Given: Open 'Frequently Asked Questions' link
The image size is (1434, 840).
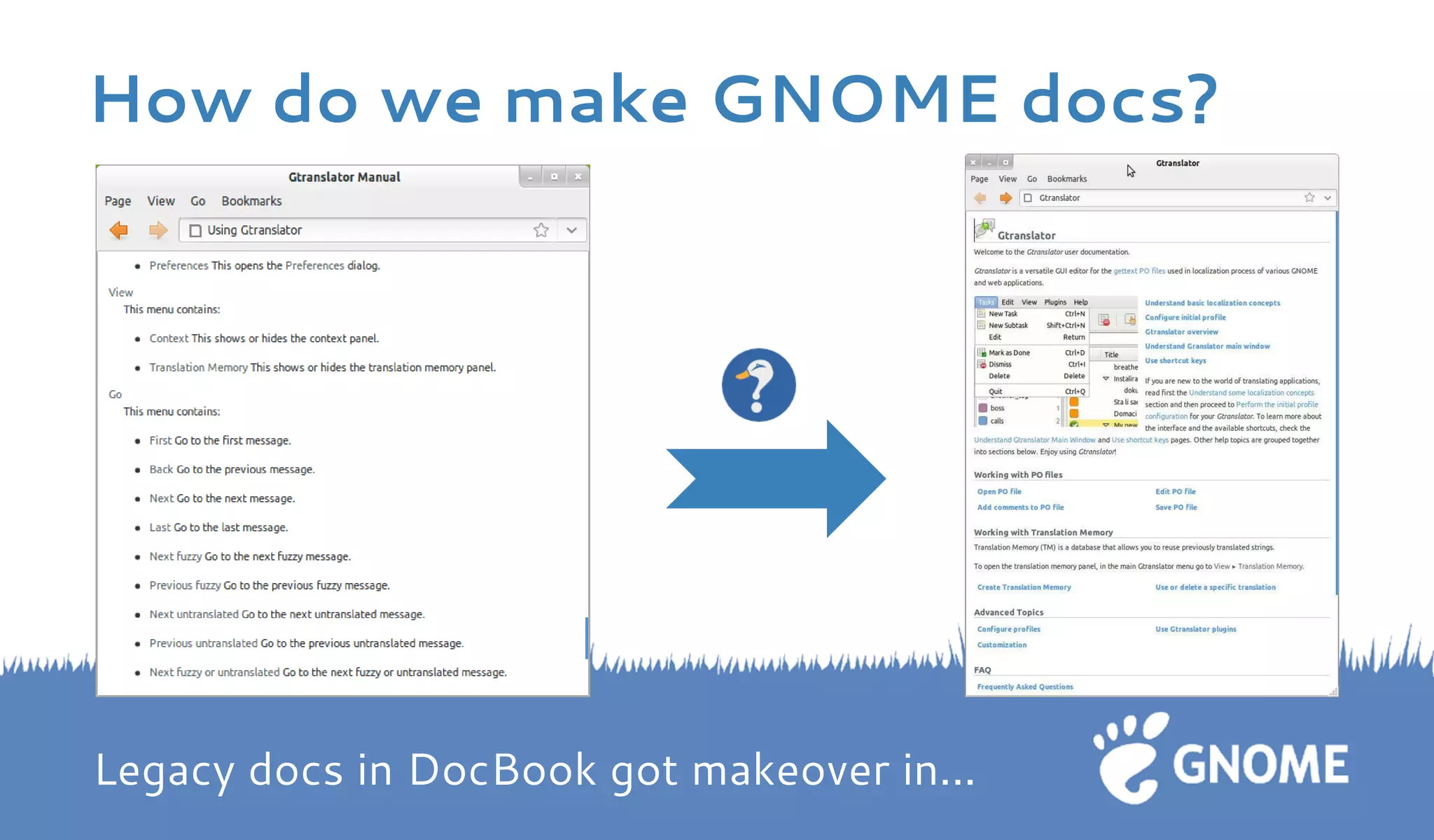Looking at the screenshot, I should [x=1025, y=687].
